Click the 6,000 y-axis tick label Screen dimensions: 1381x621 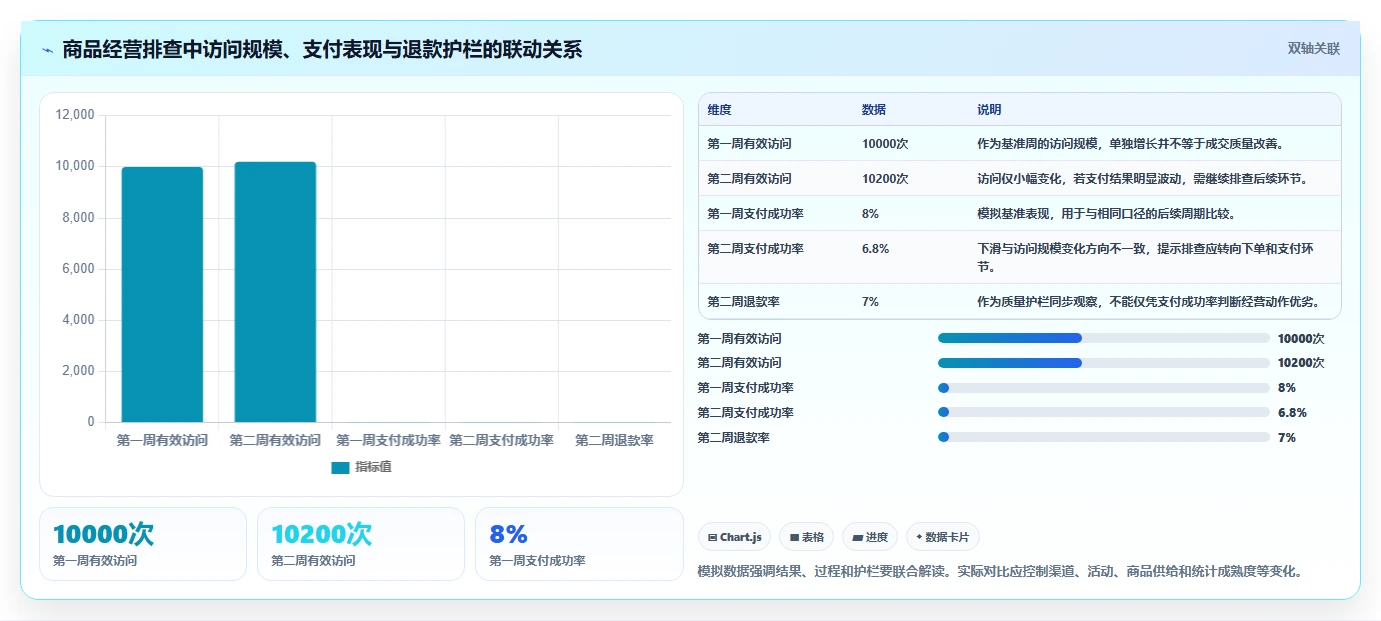coord(78,269)
